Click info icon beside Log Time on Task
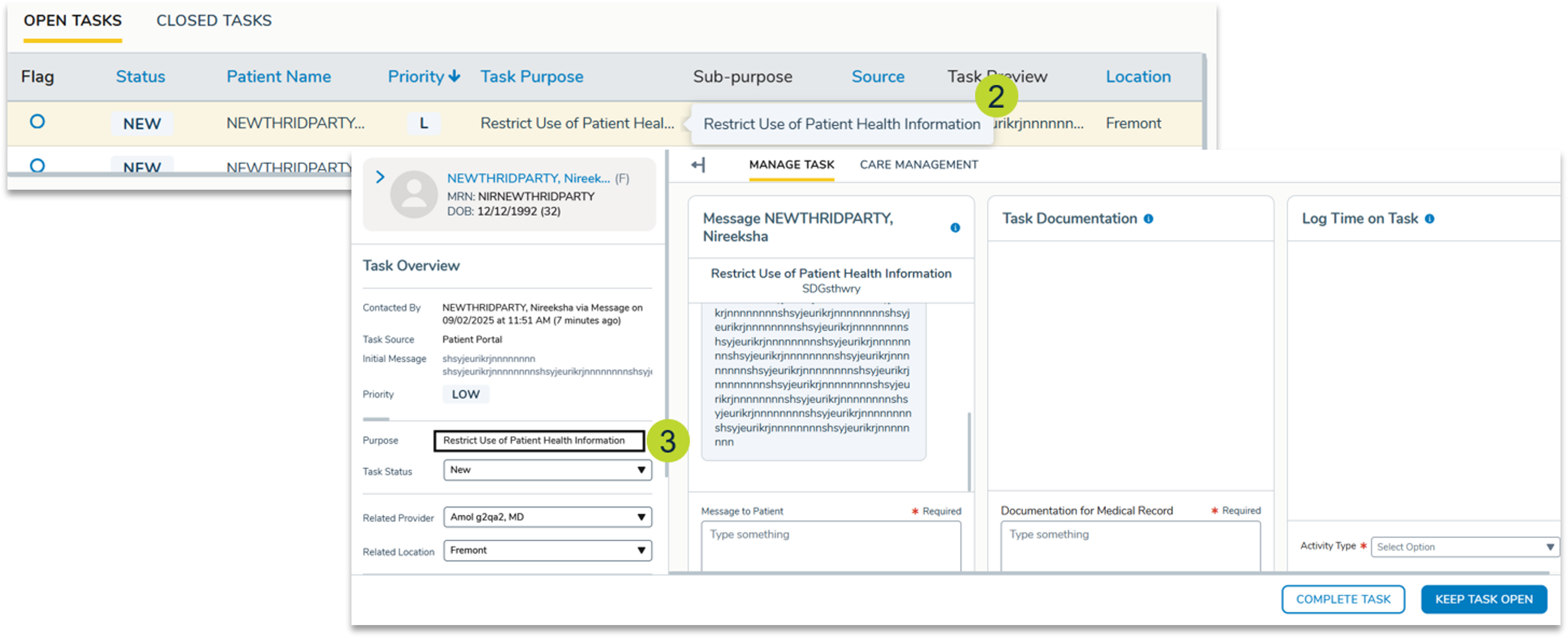This screenshot has height=638, width=1568. (x=1430, y=219)
